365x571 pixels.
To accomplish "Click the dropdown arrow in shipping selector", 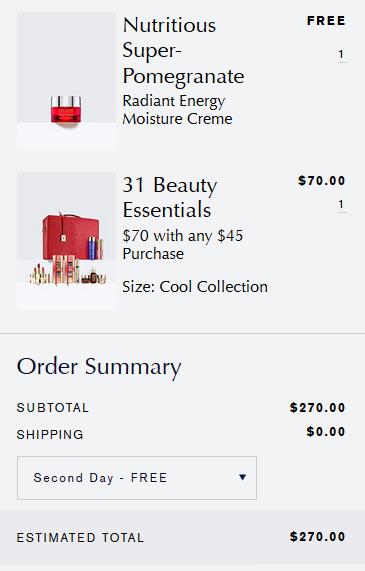I will tap(242, 477).
